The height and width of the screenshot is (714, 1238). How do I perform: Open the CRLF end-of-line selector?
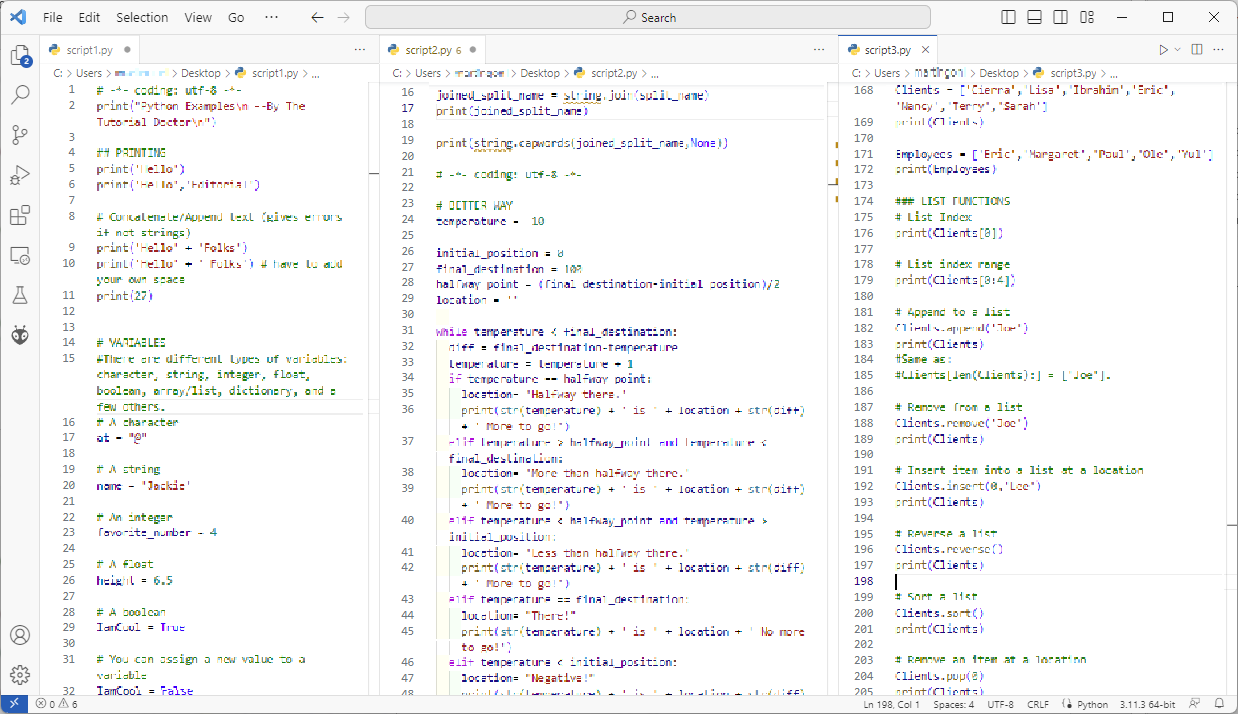coord(1038,704)
